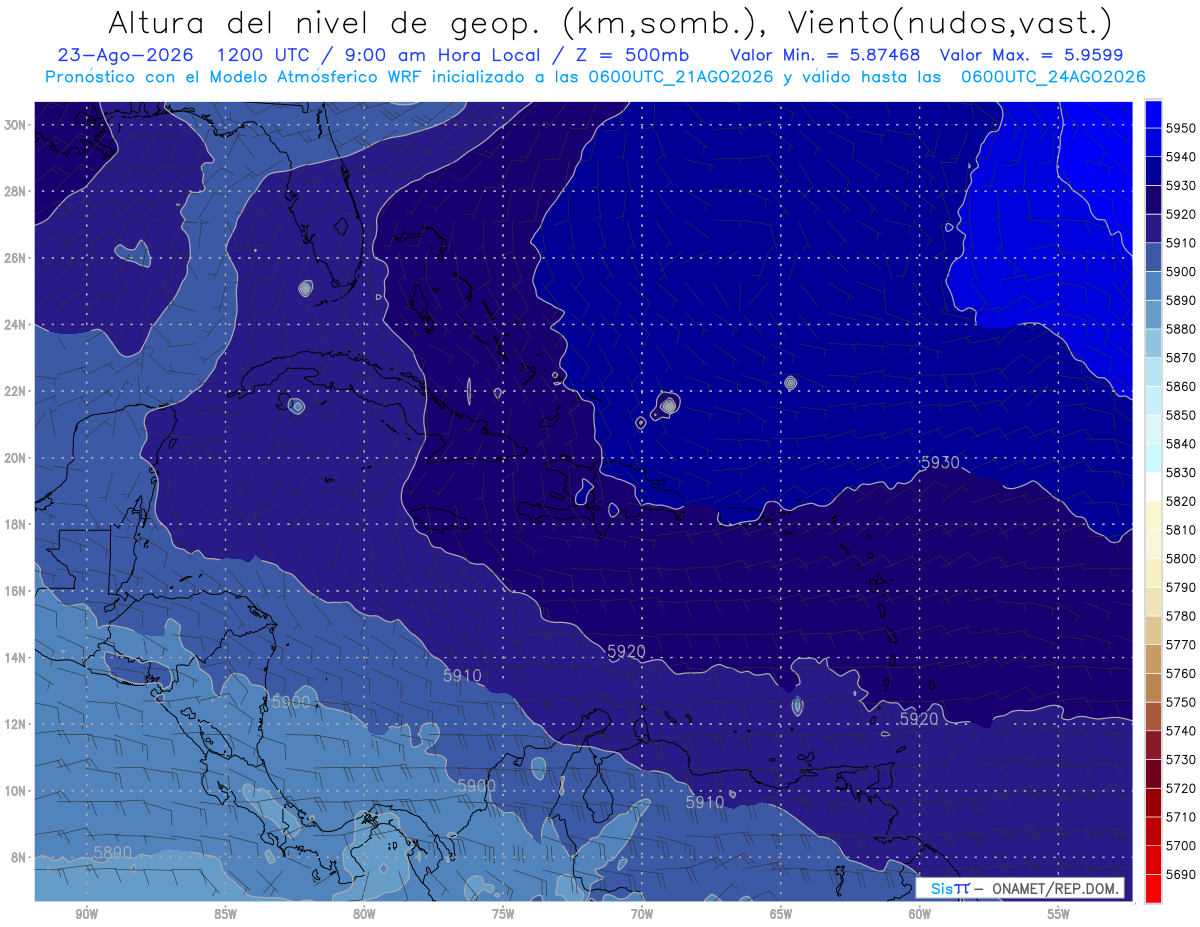Click the red legend swatch below 5690
This screenshot has width=1200, height=927.
pos(1153,888)
